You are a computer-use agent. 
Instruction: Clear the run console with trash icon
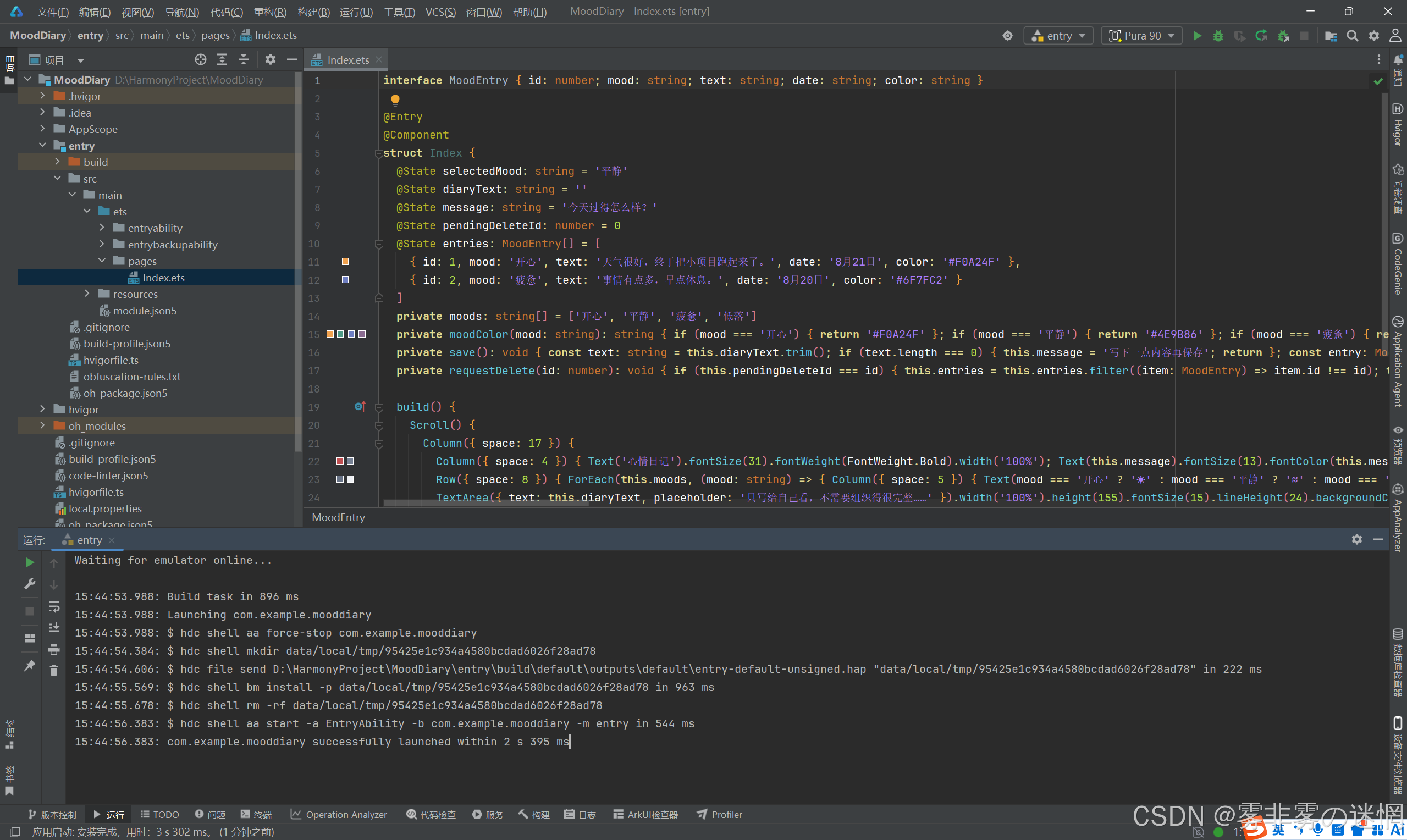(x=54, y=670)
